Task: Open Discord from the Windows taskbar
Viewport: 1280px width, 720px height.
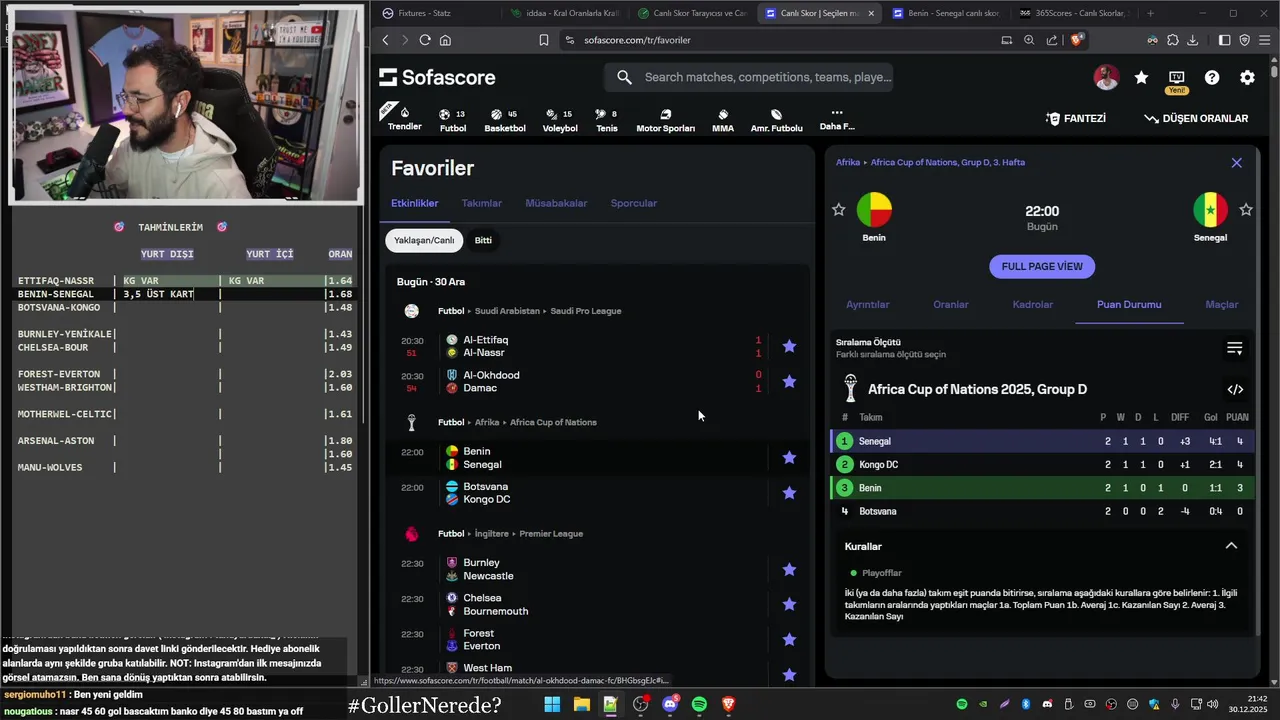Action: [670, 704]
